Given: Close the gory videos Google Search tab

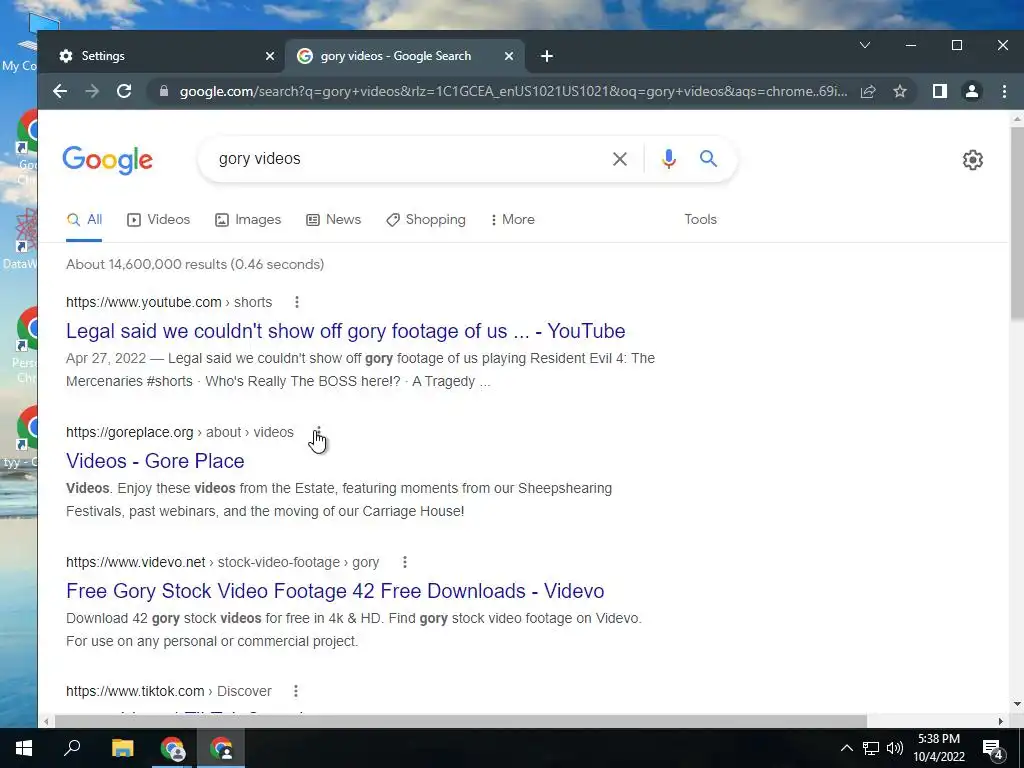Looking at the screenshot, I should 509,56.
